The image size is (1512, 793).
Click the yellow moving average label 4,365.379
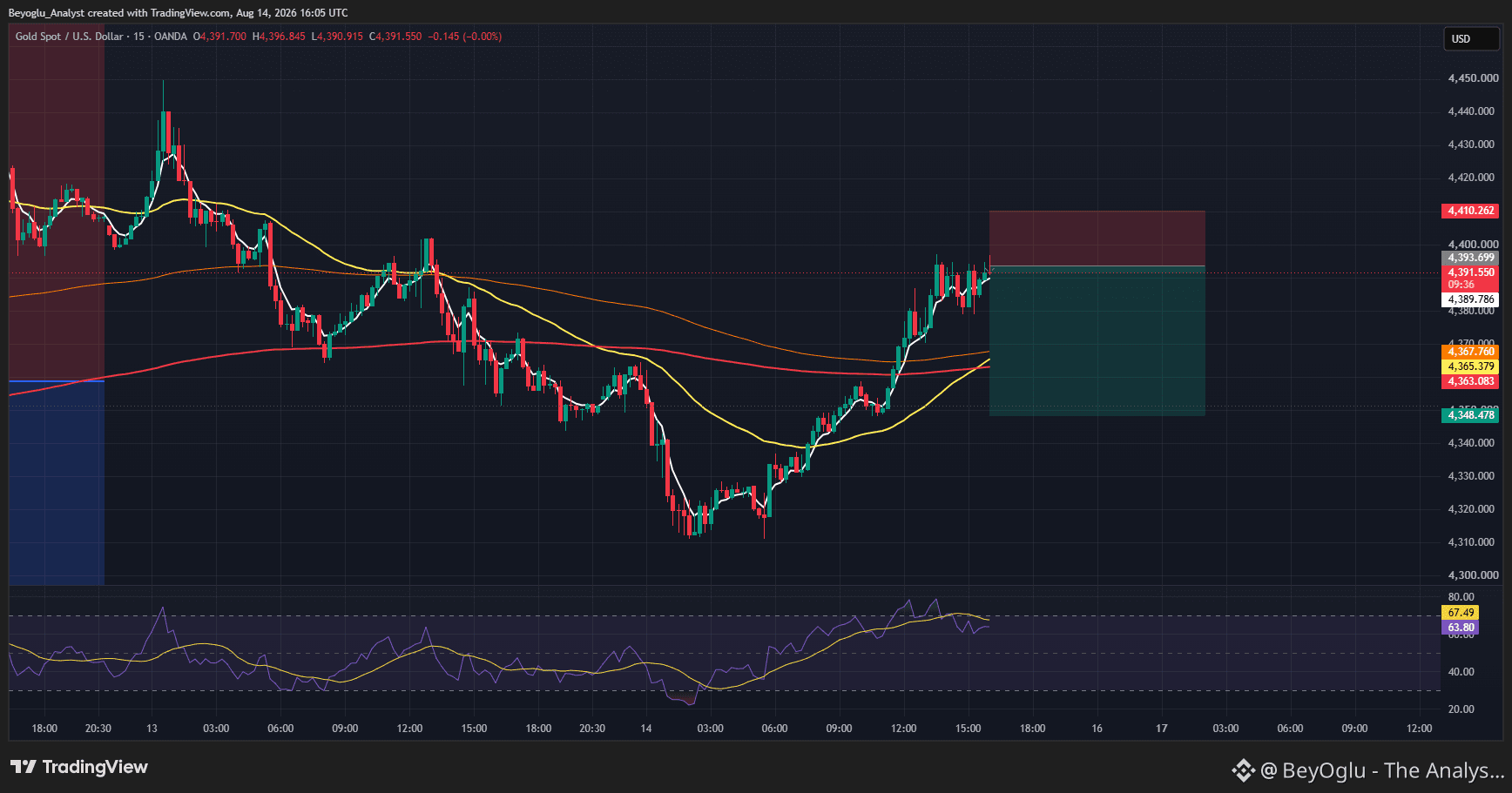click(1471, 366)
